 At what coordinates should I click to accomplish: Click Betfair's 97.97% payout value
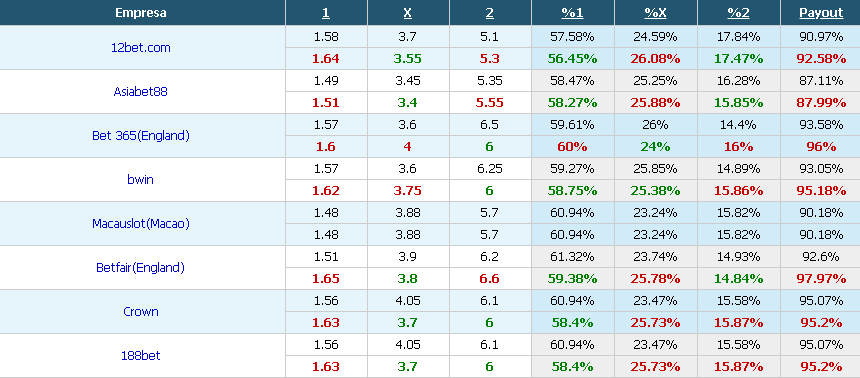[821, 279]
